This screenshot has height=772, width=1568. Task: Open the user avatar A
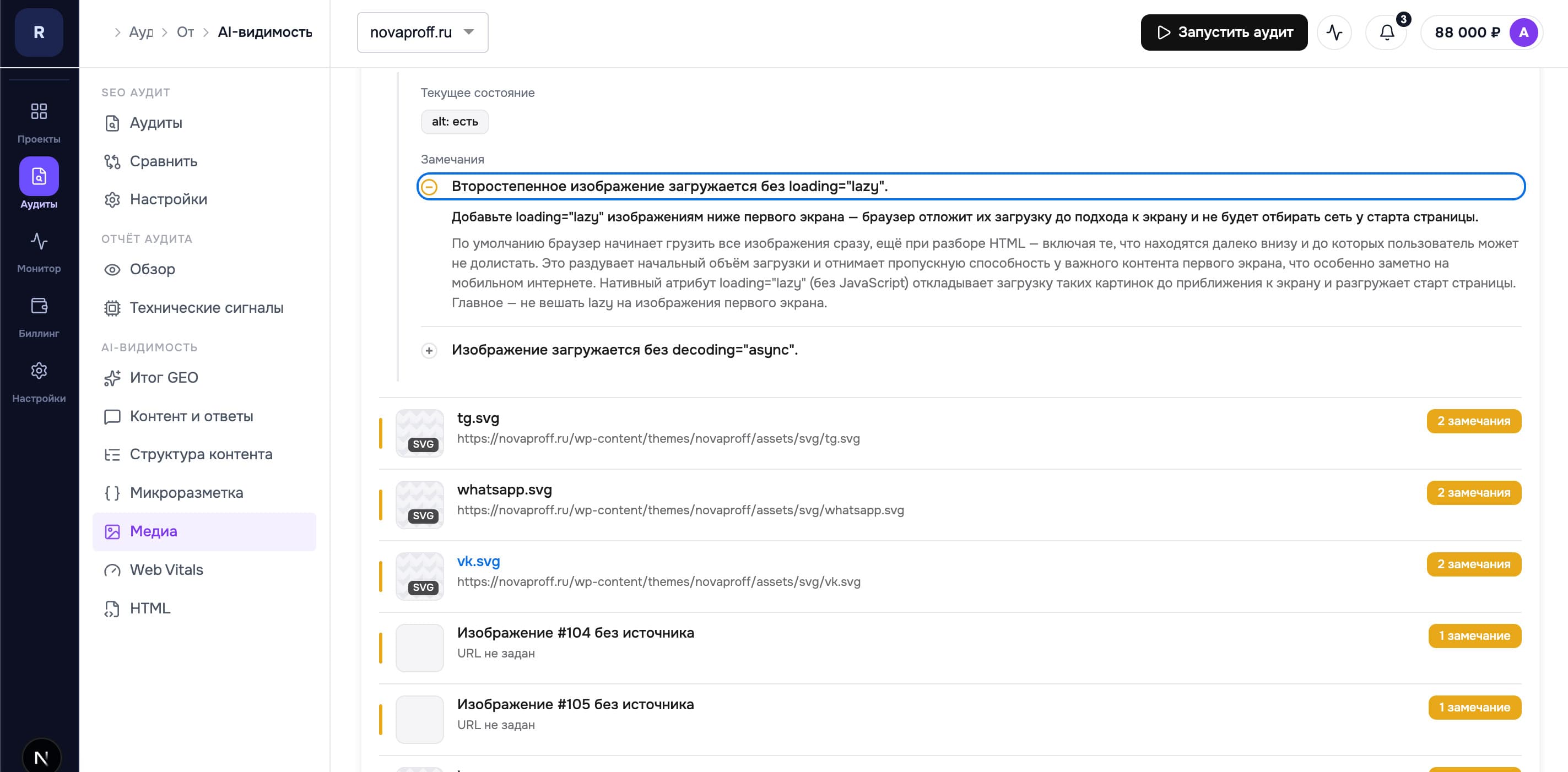[1523, 32]
